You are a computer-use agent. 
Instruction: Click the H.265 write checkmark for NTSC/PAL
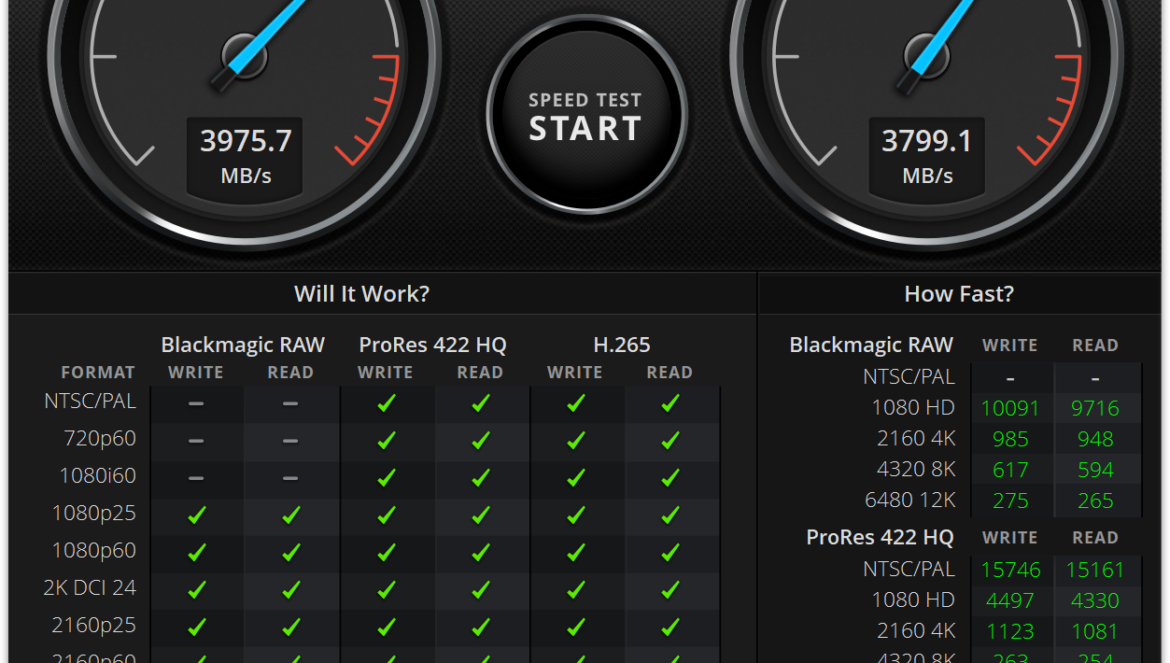pos(575,403)
